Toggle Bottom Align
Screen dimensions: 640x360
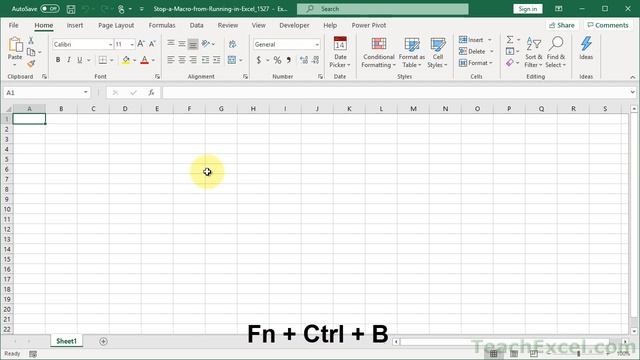point(193,43)
